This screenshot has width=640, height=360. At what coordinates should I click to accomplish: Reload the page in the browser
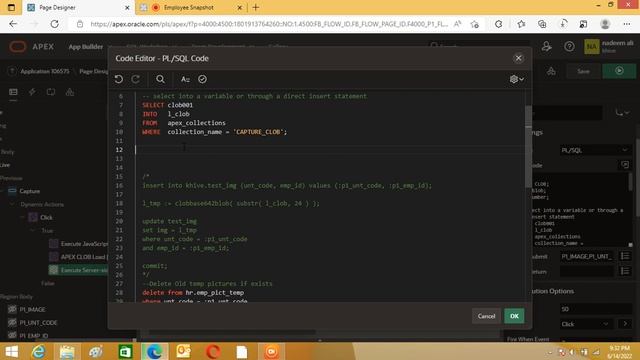[x=54, y=24]
